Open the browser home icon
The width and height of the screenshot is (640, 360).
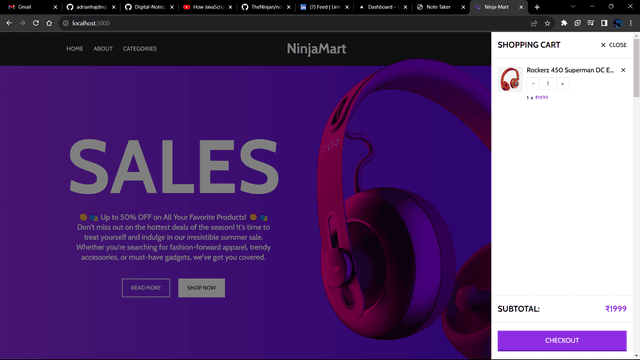(49, 23)
